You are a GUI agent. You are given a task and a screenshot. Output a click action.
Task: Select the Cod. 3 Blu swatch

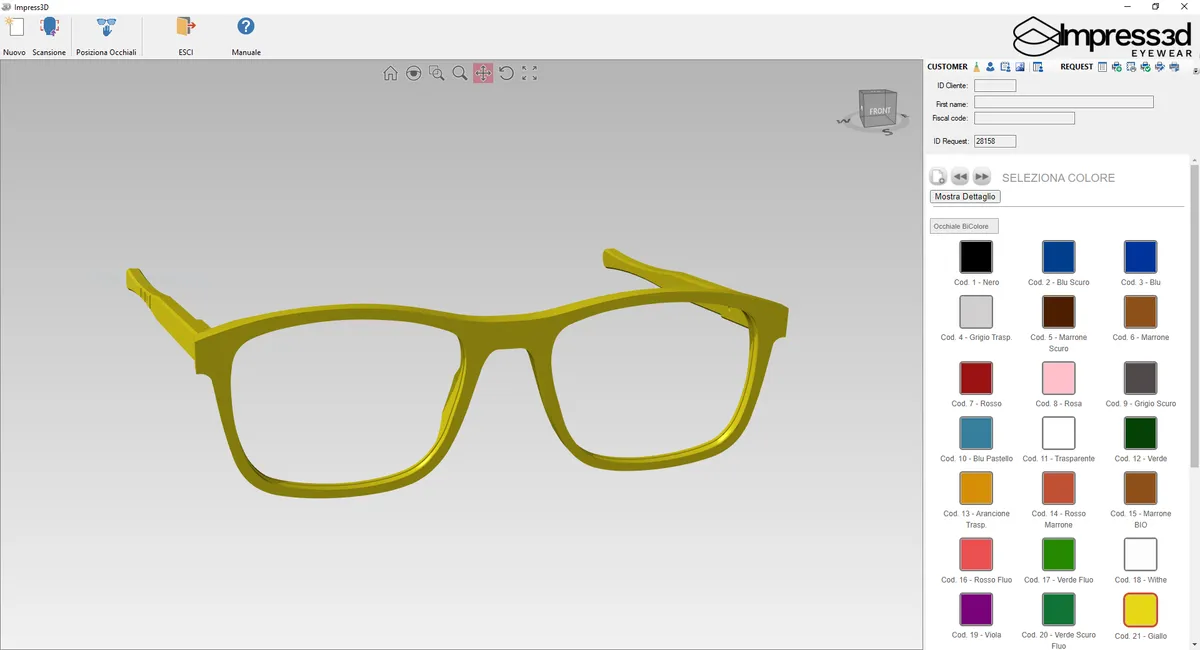coord(1140,257)
